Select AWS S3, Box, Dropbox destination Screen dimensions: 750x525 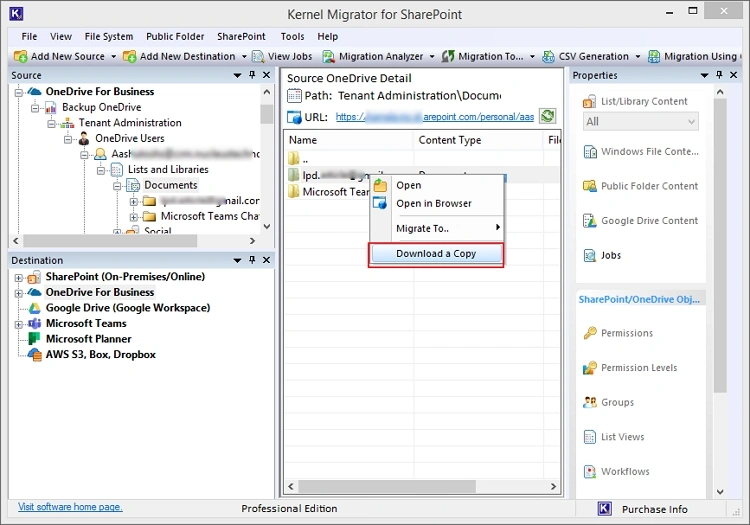pyautogui.click(x=100, y=355)
